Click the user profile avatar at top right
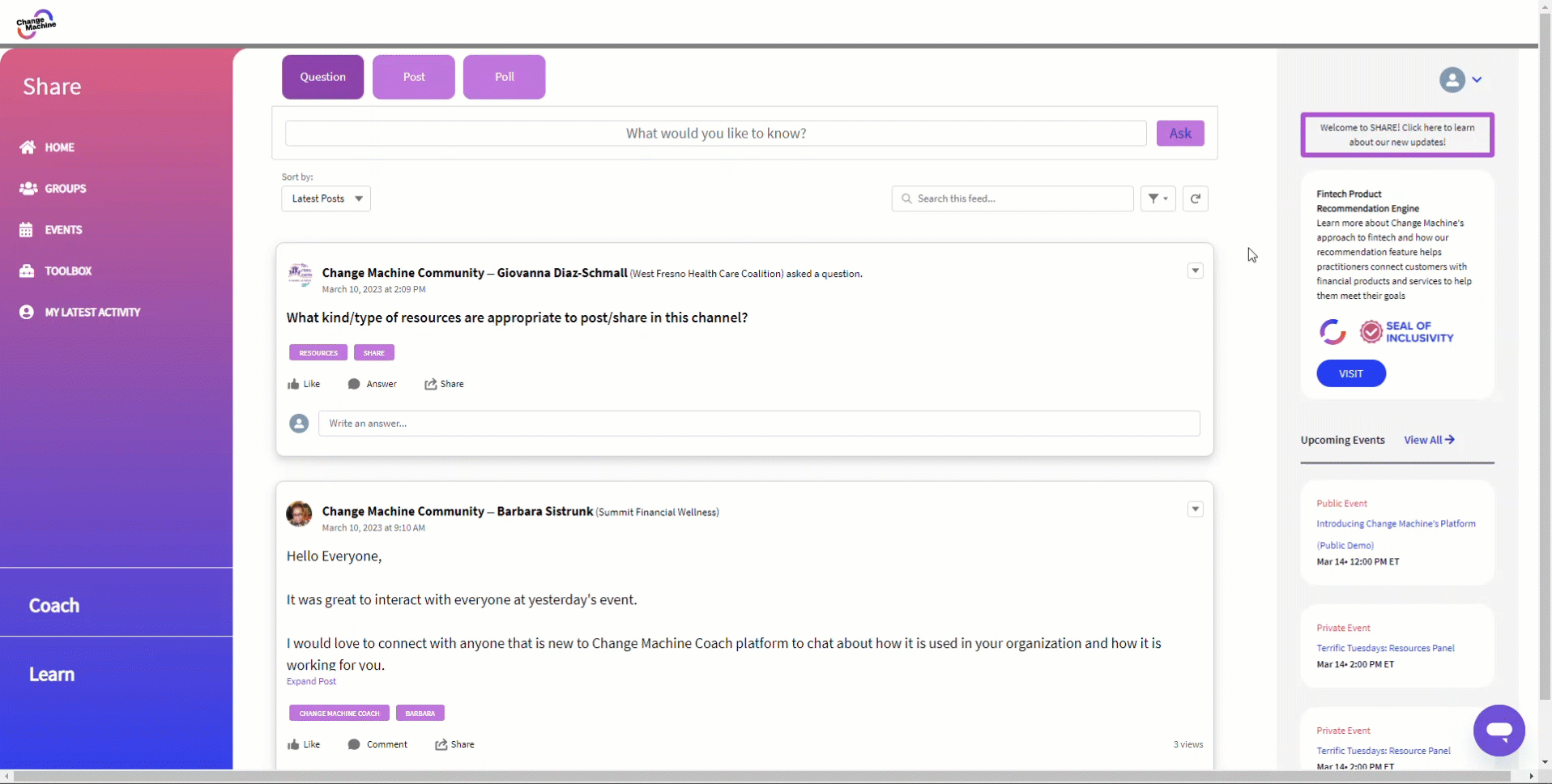The height and width of the screenshot is (784, 1552). click(x=1452, y=79)
